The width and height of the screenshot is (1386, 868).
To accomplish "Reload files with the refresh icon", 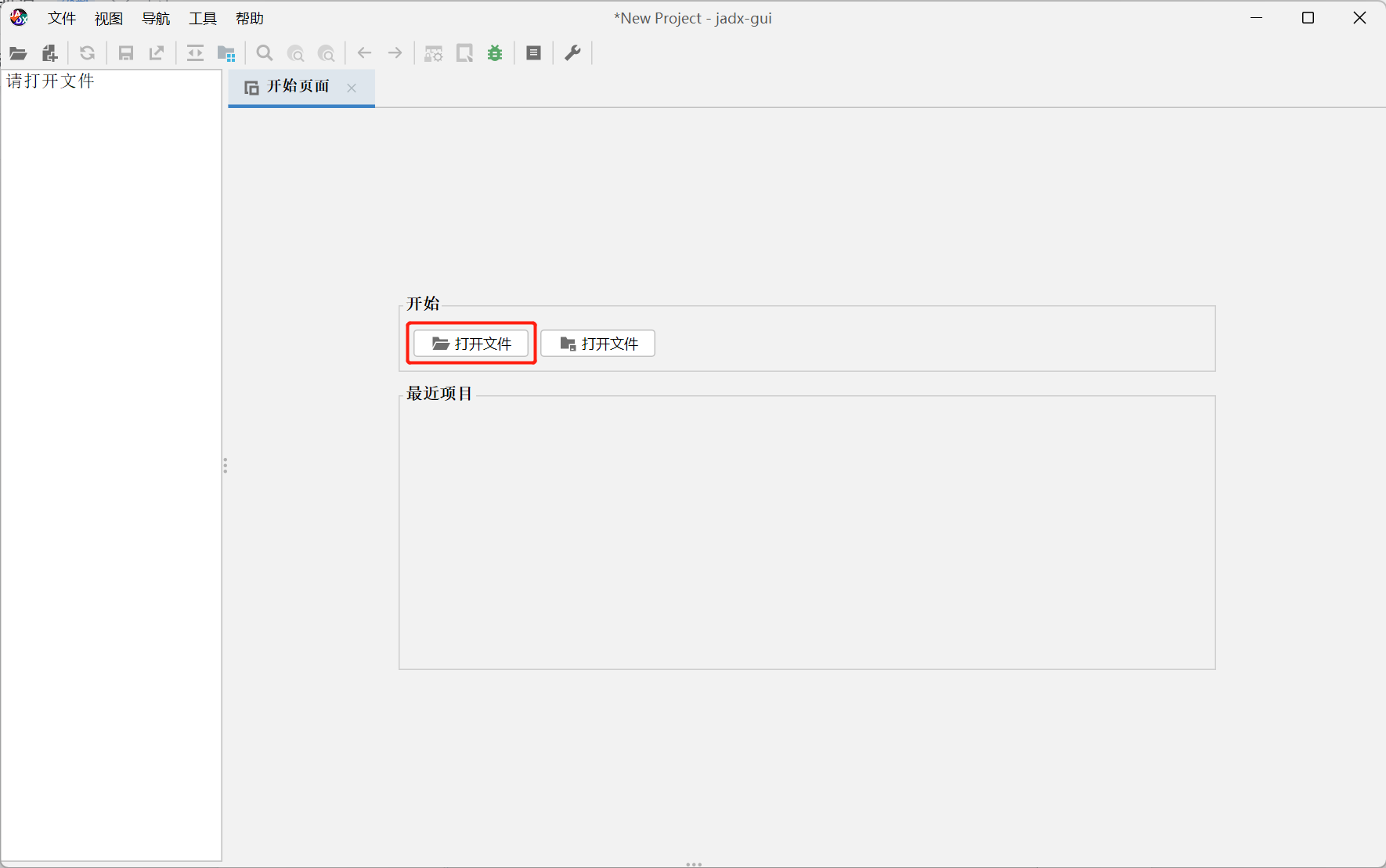I will click(87, 52).
